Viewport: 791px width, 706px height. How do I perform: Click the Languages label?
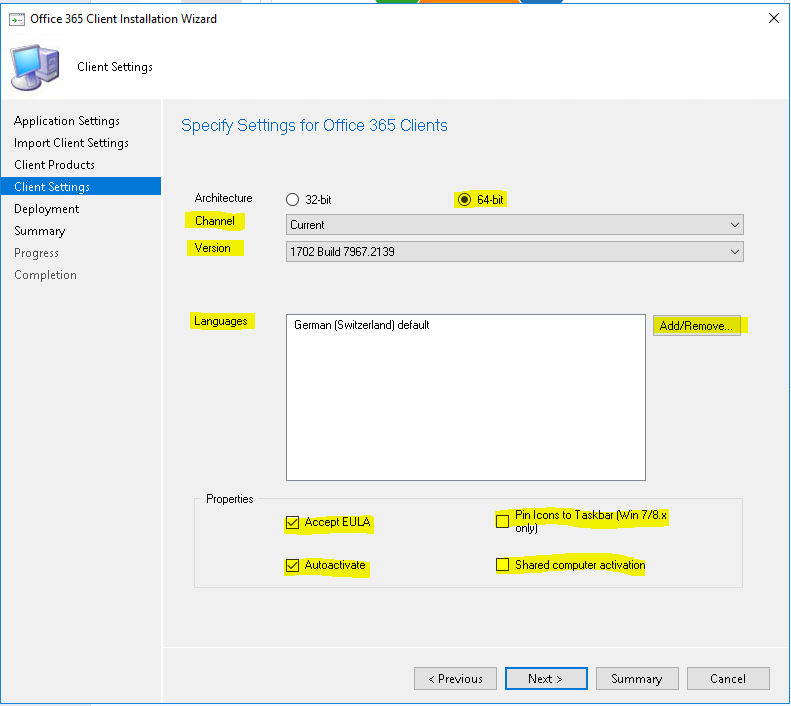click(221, 321)
